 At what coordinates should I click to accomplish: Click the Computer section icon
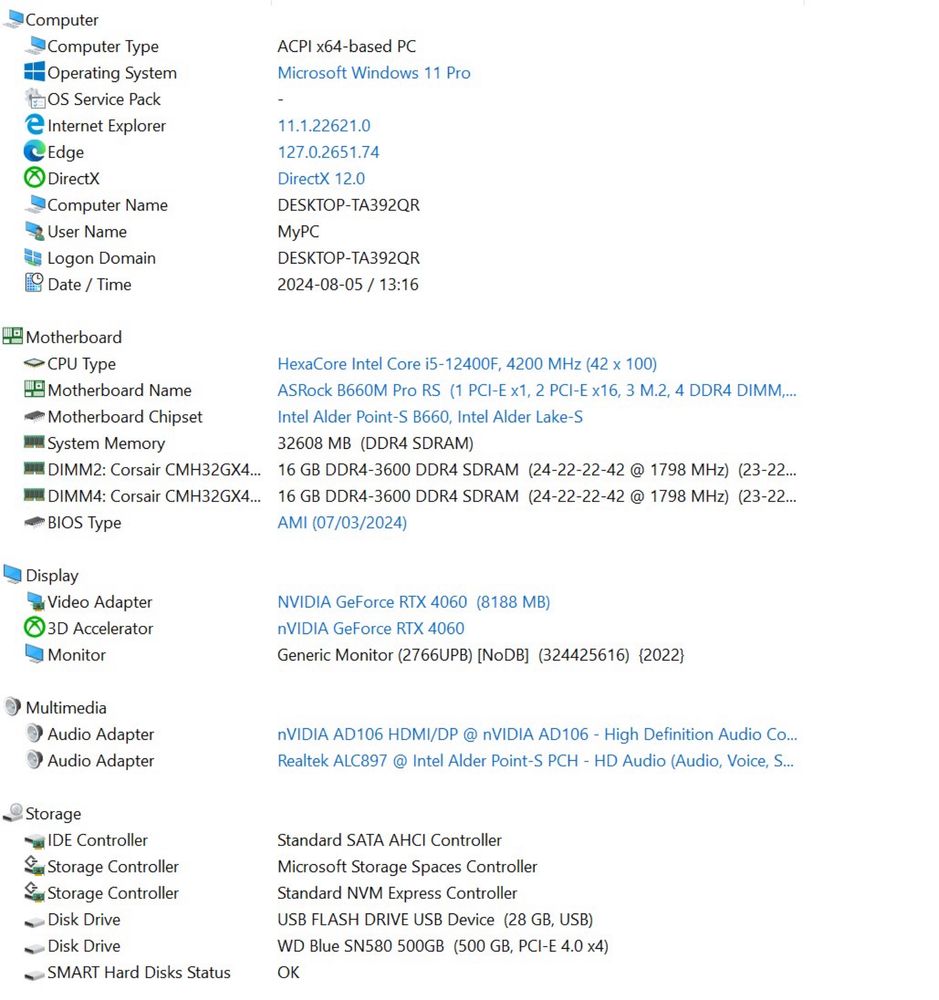point(13,19)
